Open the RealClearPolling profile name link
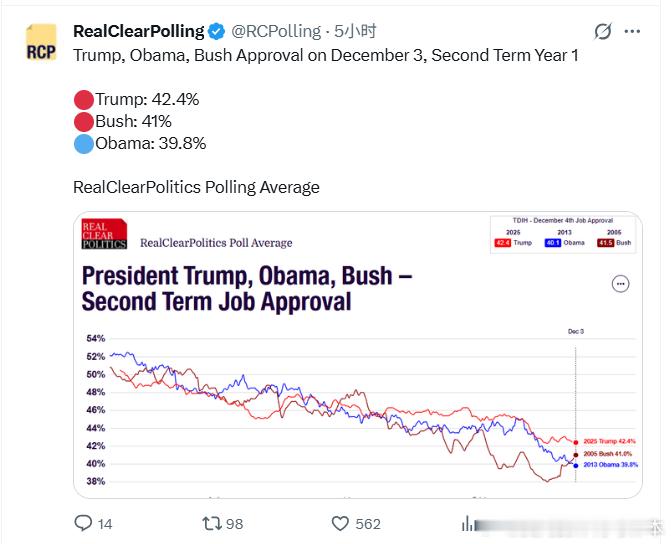Viewport: 671px width, 544px height. click(x=138, y=31)
